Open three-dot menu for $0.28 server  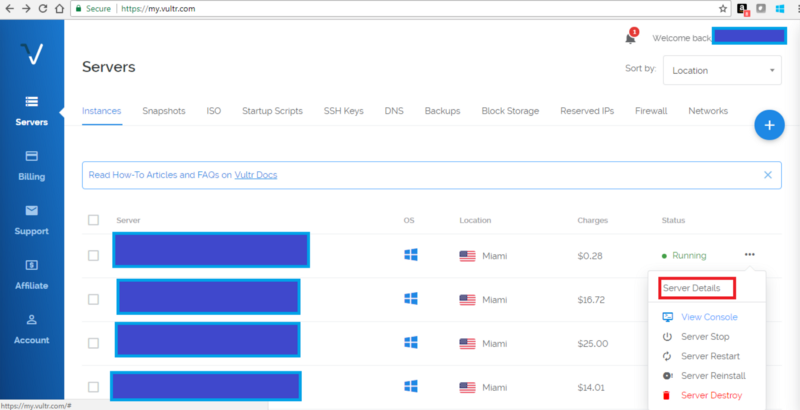[749, 254]
